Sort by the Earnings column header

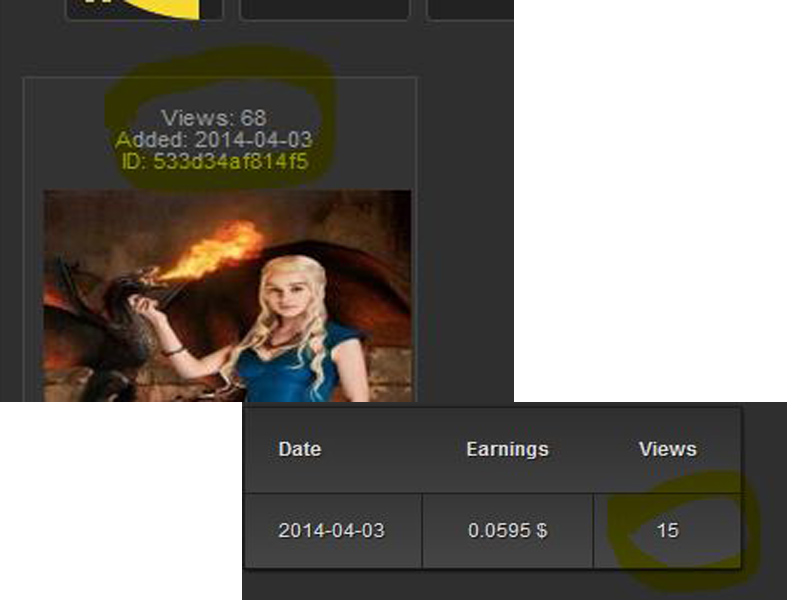coord(507,449)
